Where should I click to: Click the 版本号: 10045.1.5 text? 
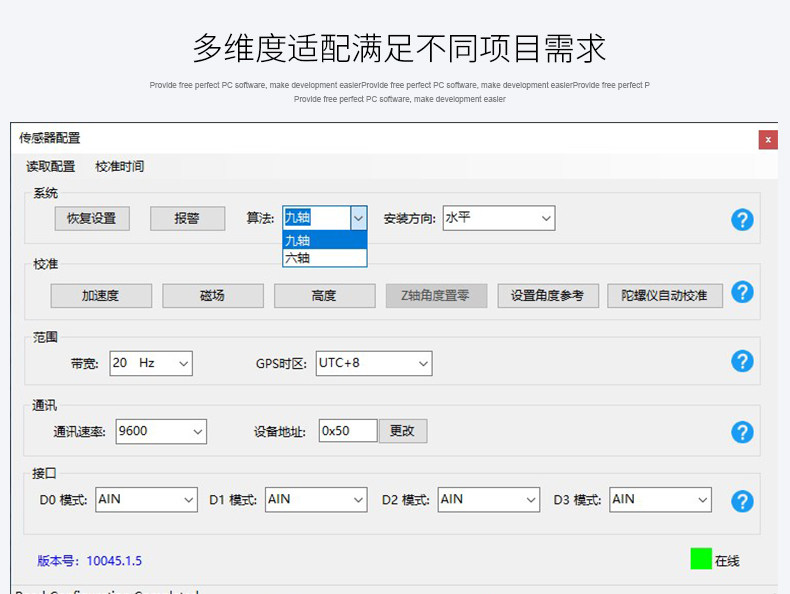(90, 561)
